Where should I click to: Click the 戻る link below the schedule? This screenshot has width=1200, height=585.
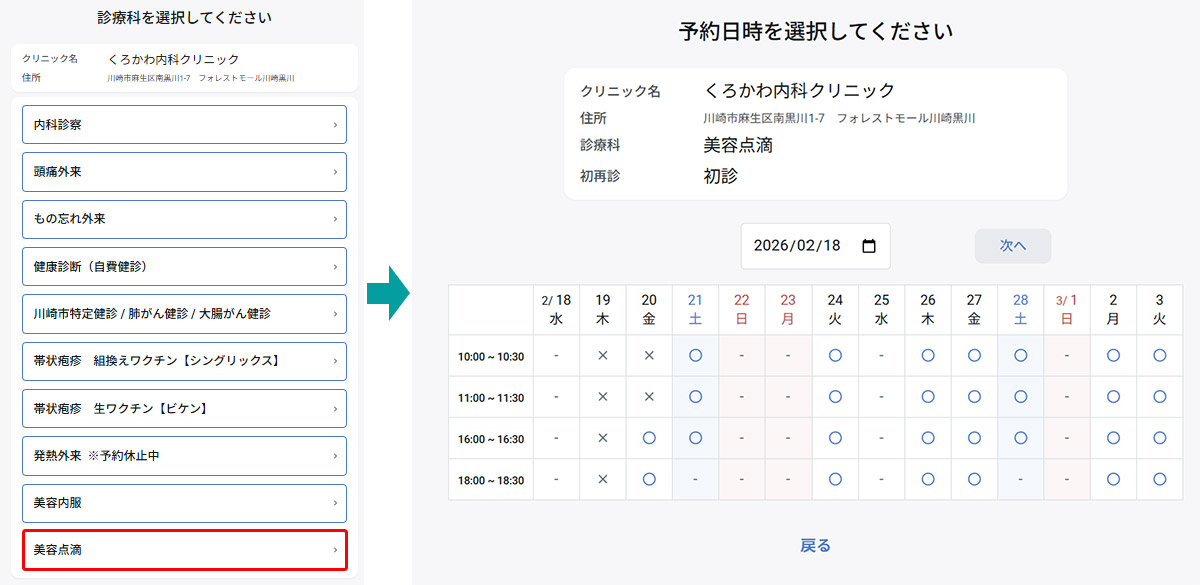tap(815, 545)
